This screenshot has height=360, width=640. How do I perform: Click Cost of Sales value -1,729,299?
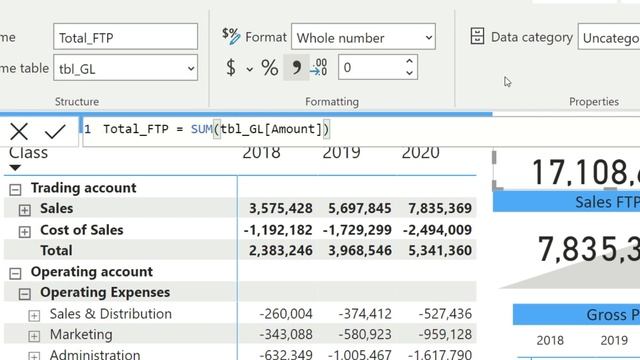(x=357, y=230)
